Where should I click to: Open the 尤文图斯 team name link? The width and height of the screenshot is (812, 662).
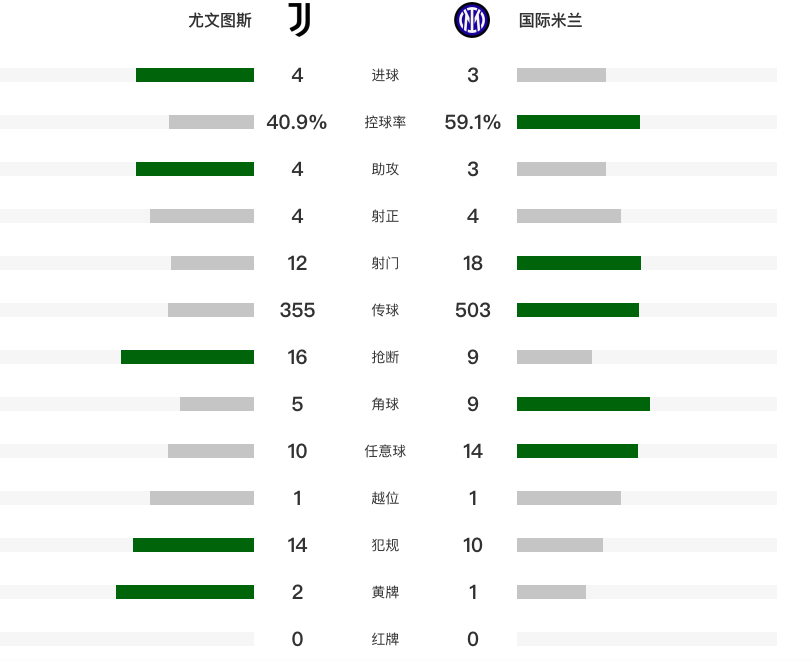tap(220, 21)
